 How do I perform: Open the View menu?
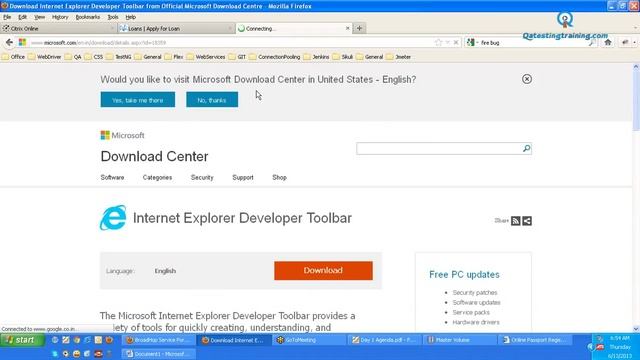pos(40,17)
